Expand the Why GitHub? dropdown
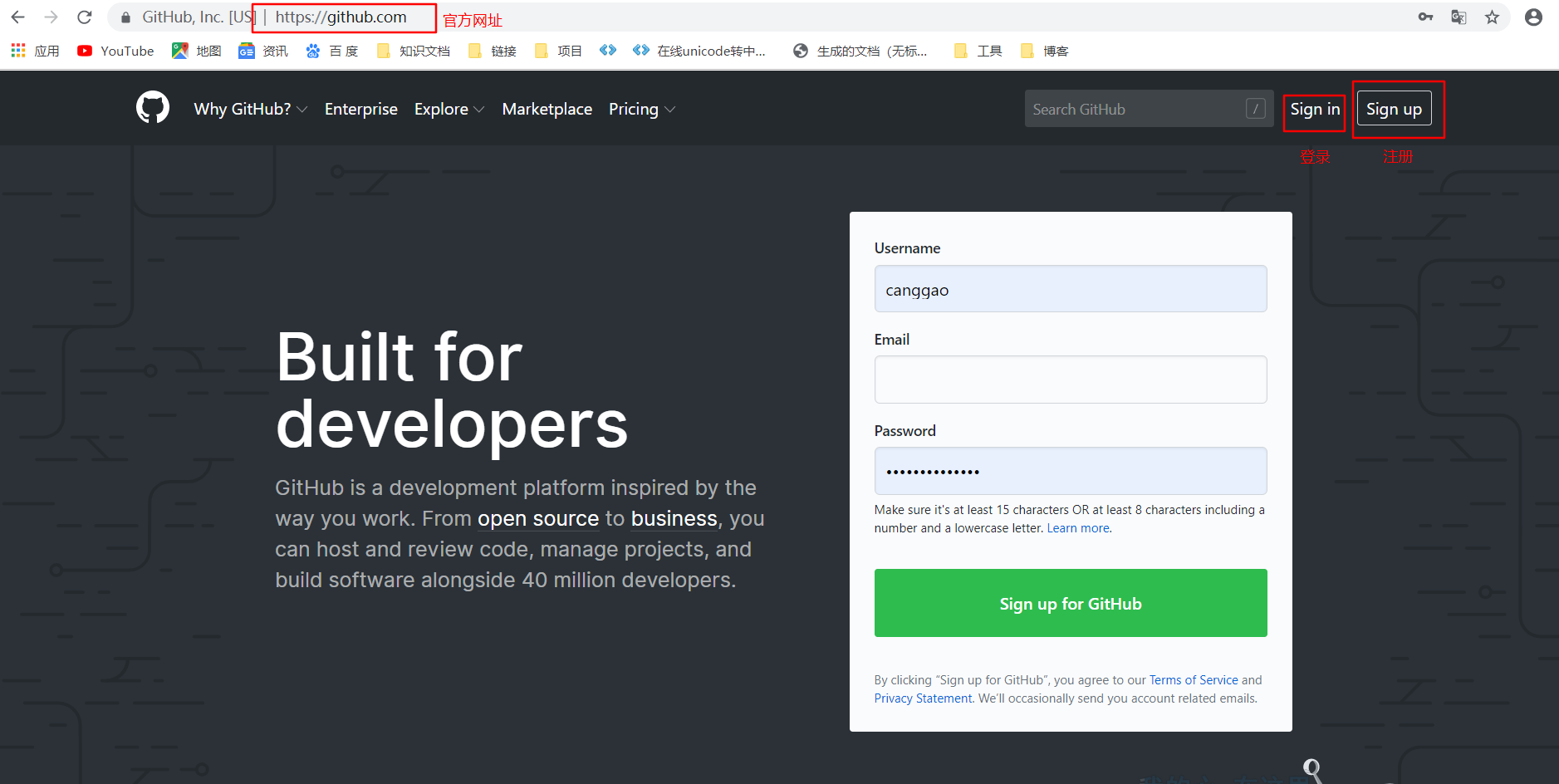Screen dimensions: 1559x784 pos(251,109)
